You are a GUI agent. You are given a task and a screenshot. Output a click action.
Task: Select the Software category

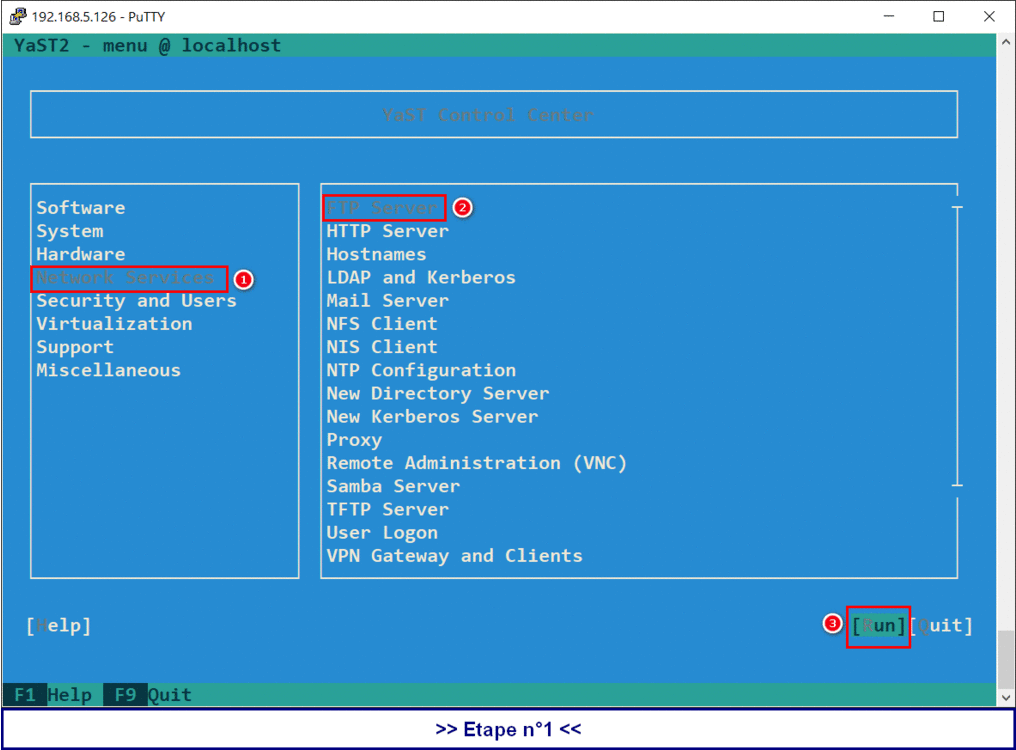81,208
